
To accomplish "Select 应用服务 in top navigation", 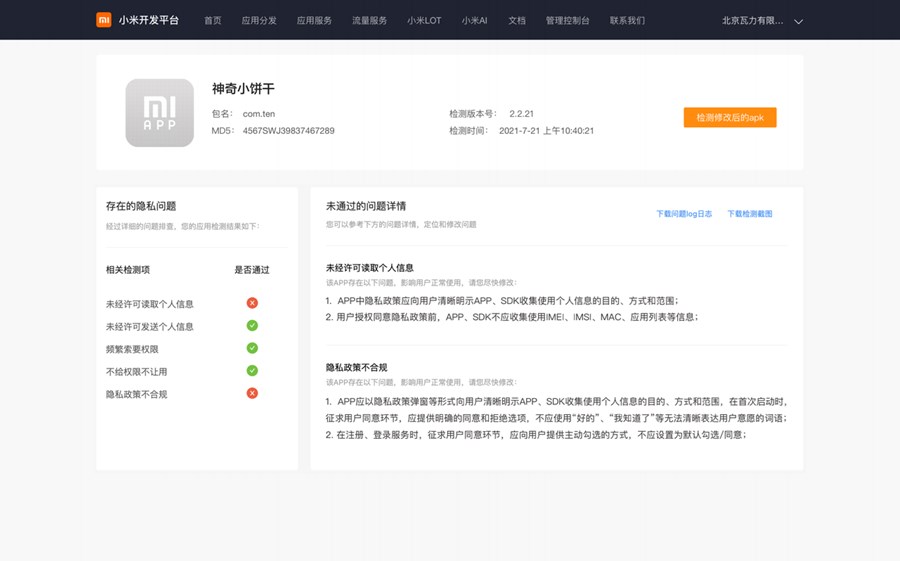I will [314, 20].
